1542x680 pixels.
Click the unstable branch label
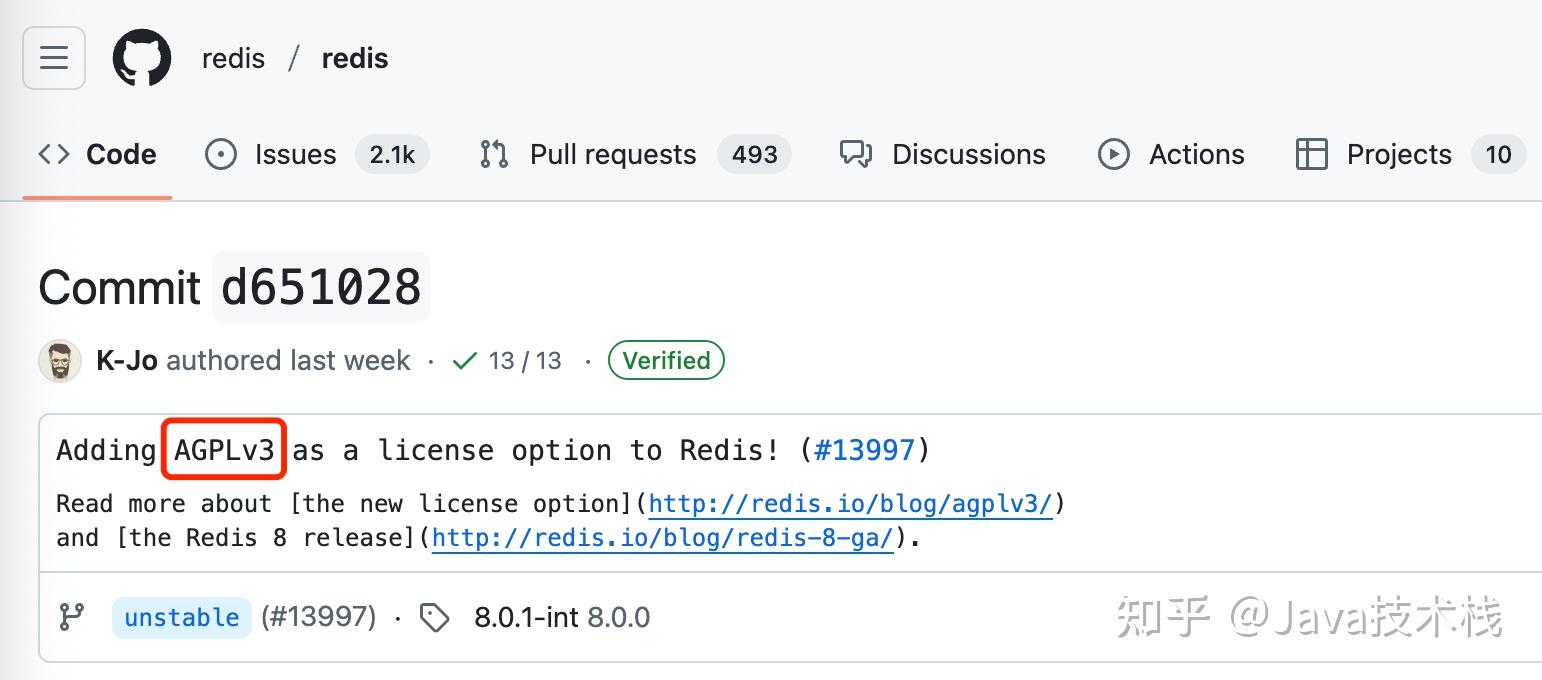[x=181, y=617]
